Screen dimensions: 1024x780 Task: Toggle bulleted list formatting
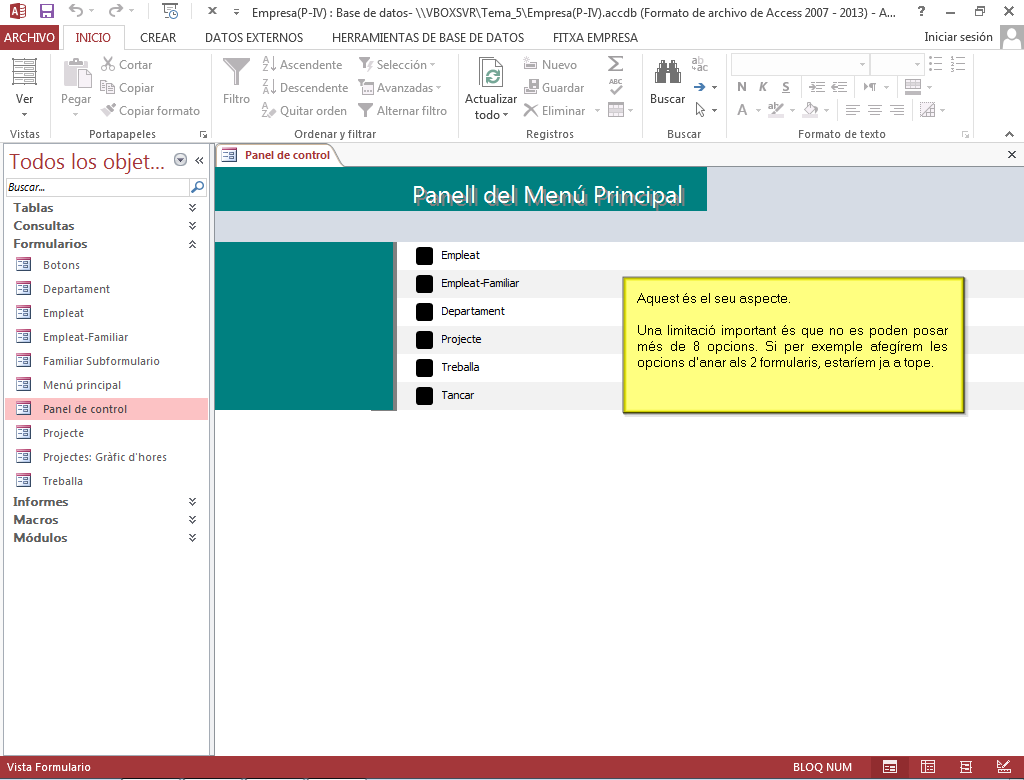coord(935,64)
